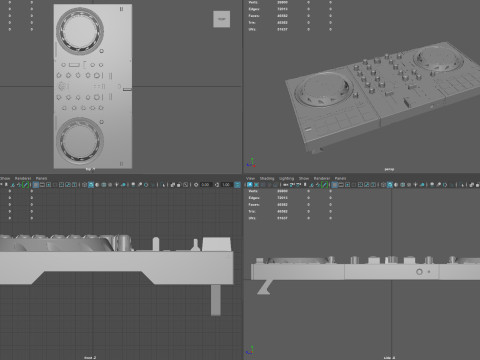This screenshot has width=480, height=360.
Task: Toggle Motion Blur icon in front panel
Action: (x=139, y=185)
